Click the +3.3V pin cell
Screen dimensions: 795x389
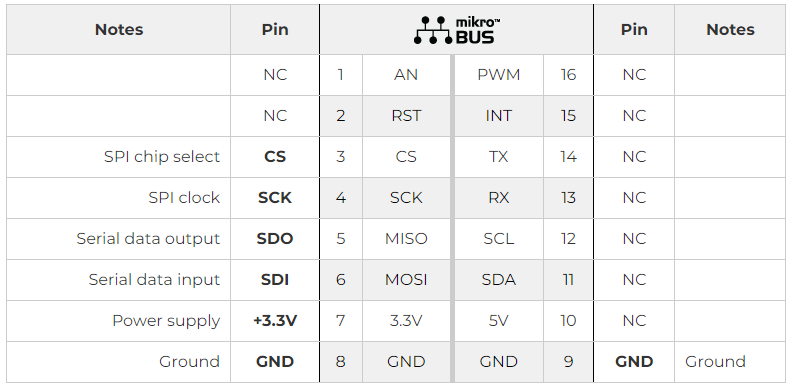[x=275, y=321]
